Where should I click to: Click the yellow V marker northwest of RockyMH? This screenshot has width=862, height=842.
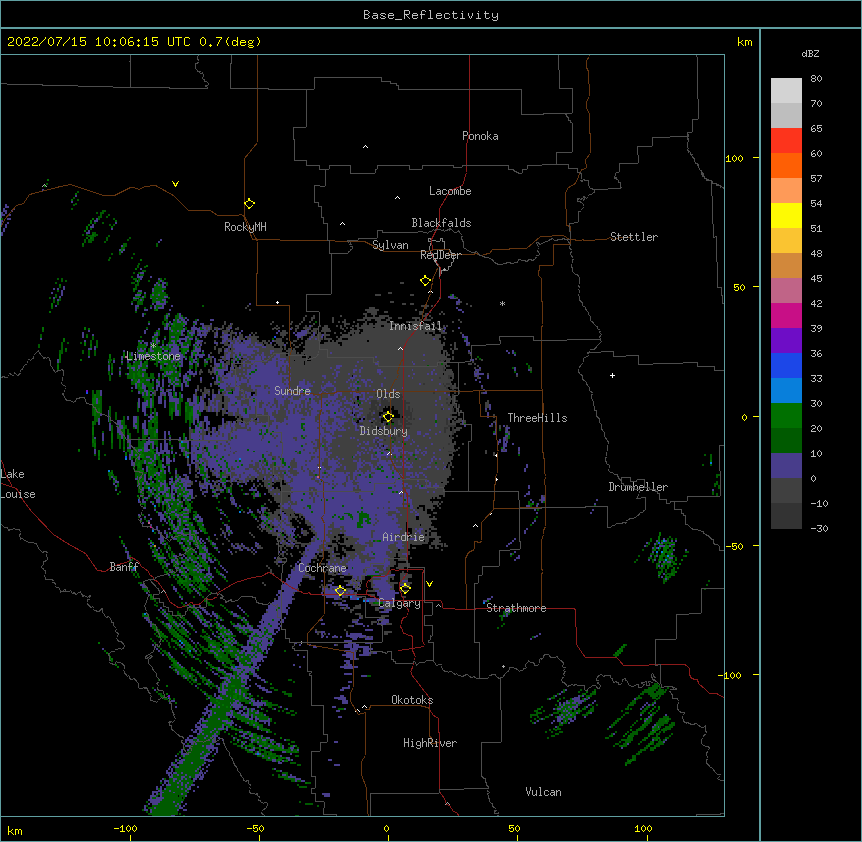coord(175,184)
